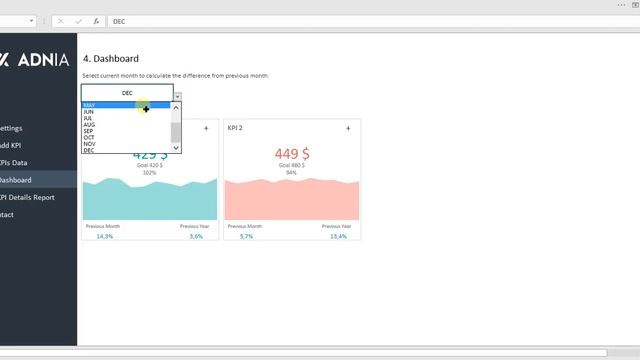Viewport: 640px width, 360px height.
Task: Select MAY in the month dropdown list
Action: pos(126,105)
